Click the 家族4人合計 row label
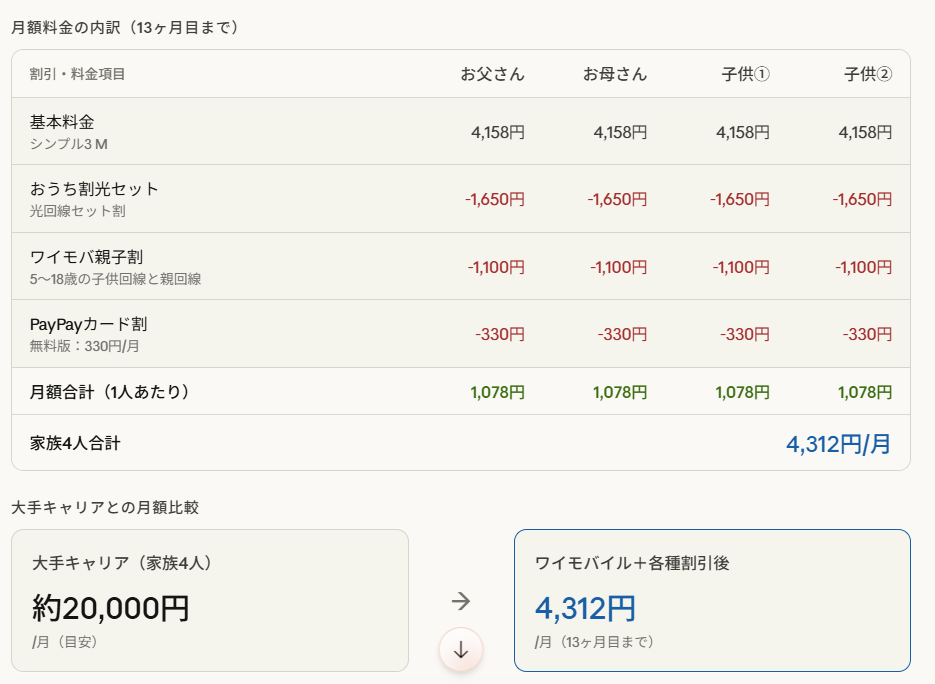 [x=75, y=443]
